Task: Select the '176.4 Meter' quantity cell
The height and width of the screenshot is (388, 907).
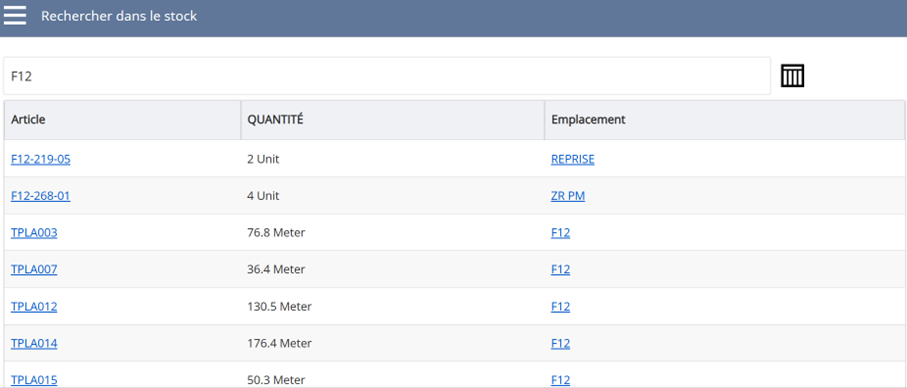Action: (x=393, y=343)
